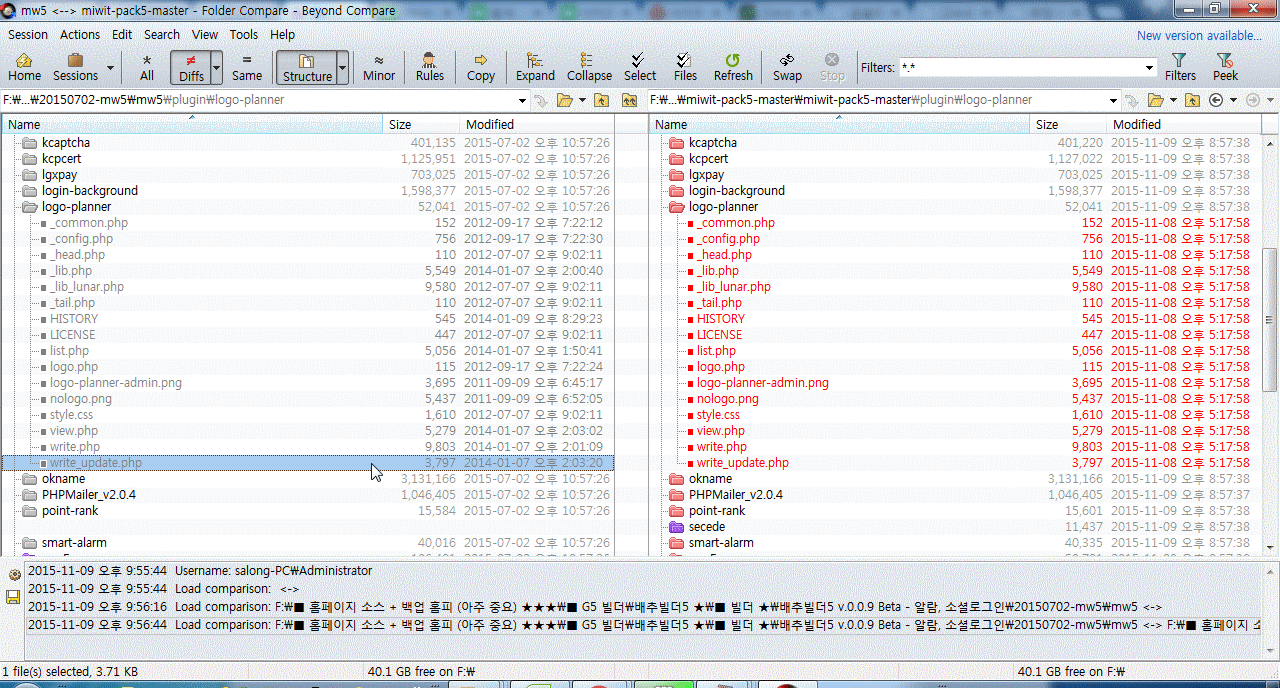Toggle the All display filter
Screen dimensions: 1280x688
(147, 67)
